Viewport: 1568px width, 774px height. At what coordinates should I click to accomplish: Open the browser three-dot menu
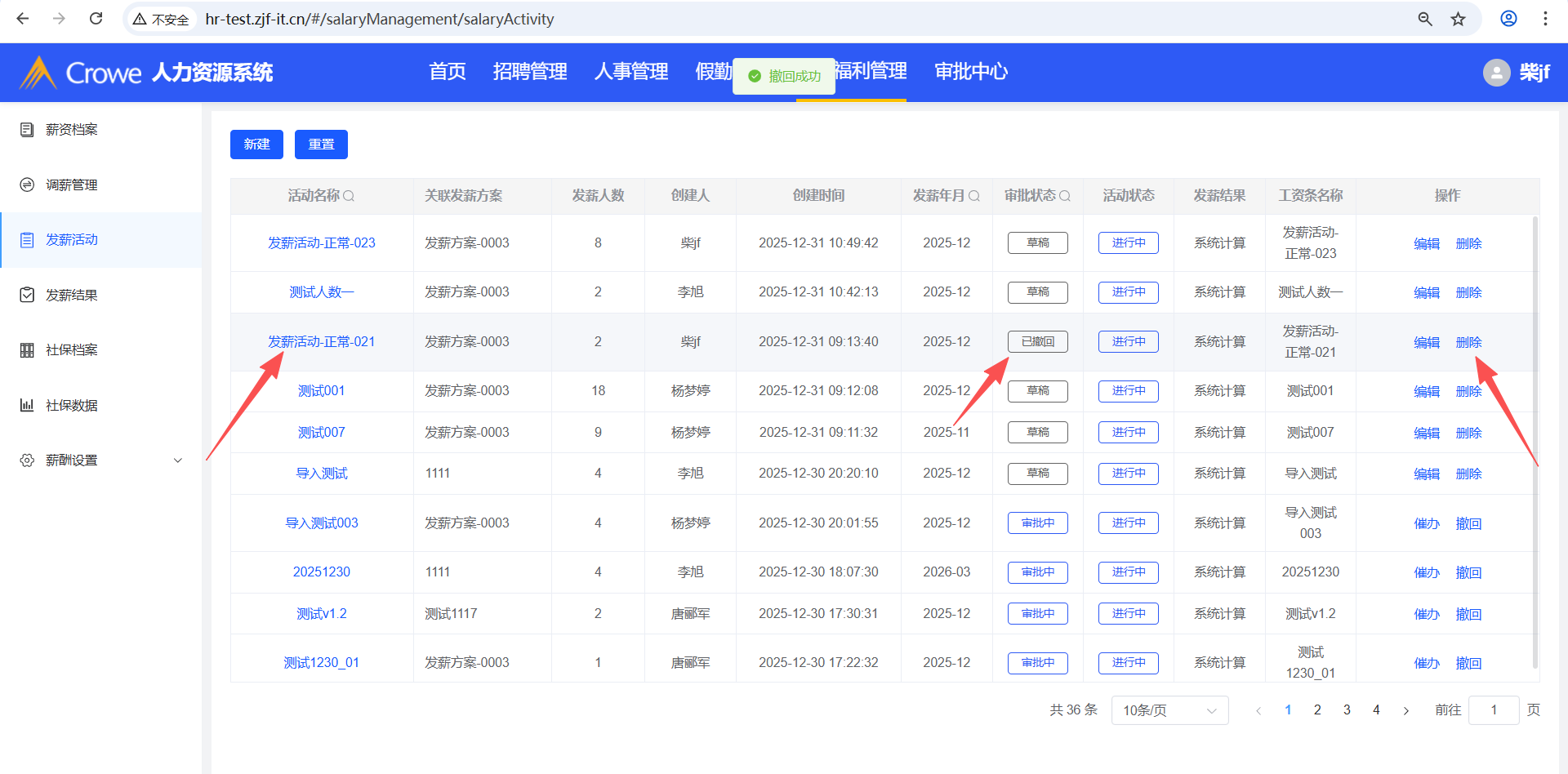tap(1545, 19)
